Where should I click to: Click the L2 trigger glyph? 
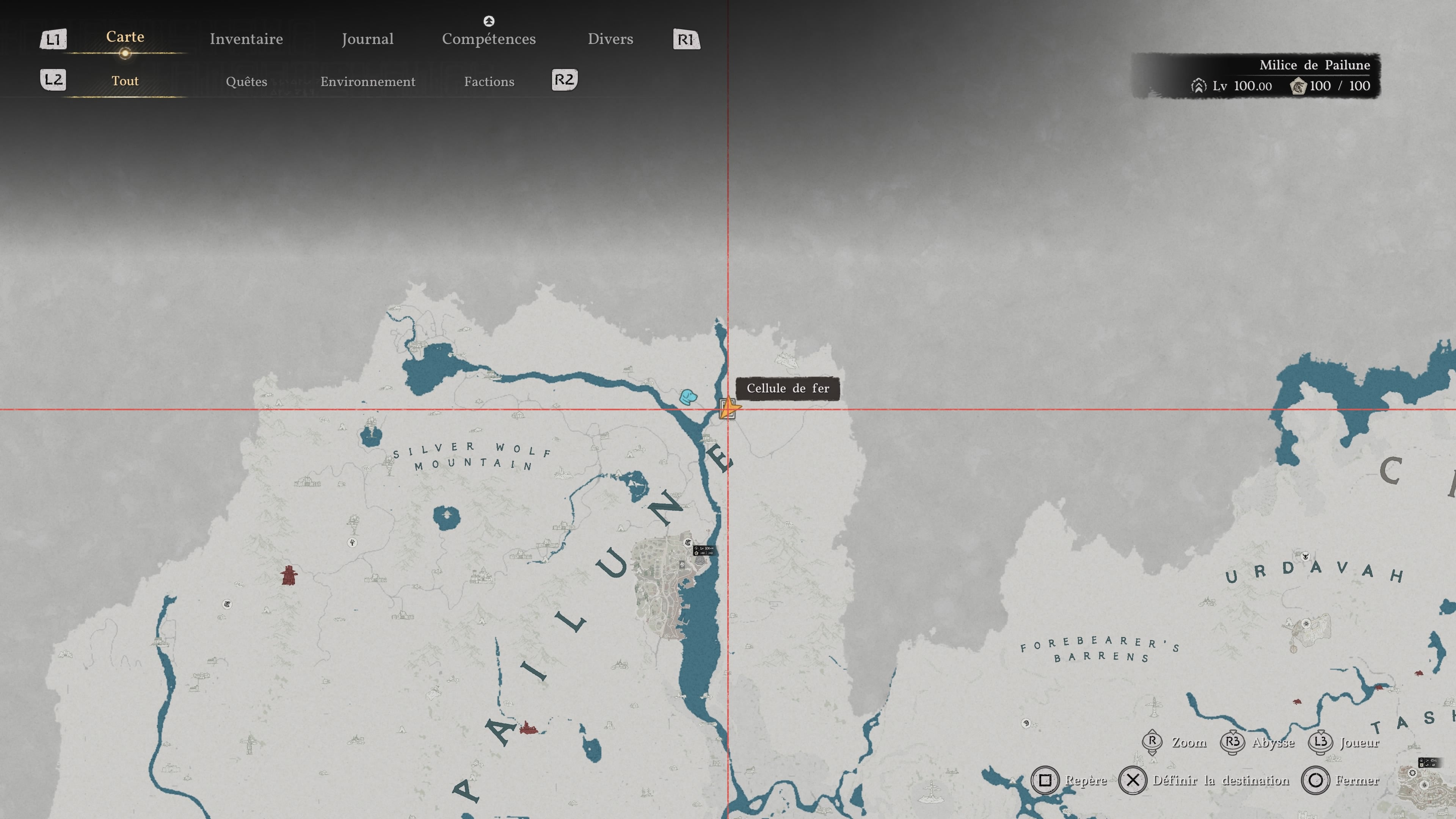(53, 80)
